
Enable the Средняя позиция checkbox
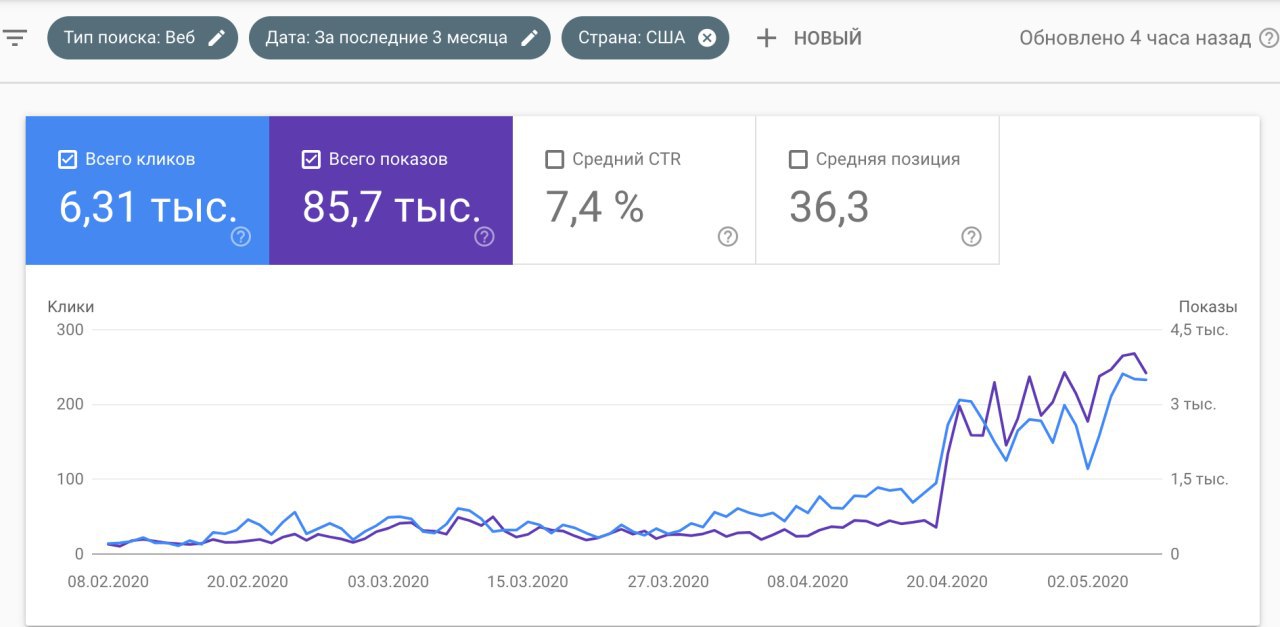[798, 159]
